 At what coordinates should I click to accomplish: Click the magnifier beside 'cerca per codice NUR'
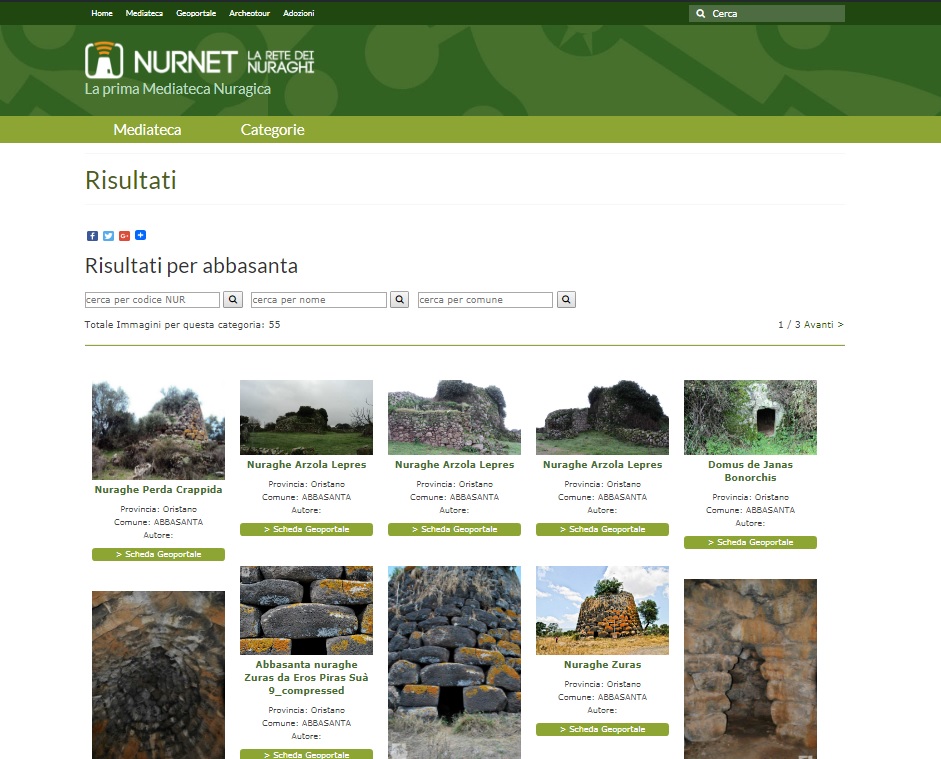(x=233, y=299)
